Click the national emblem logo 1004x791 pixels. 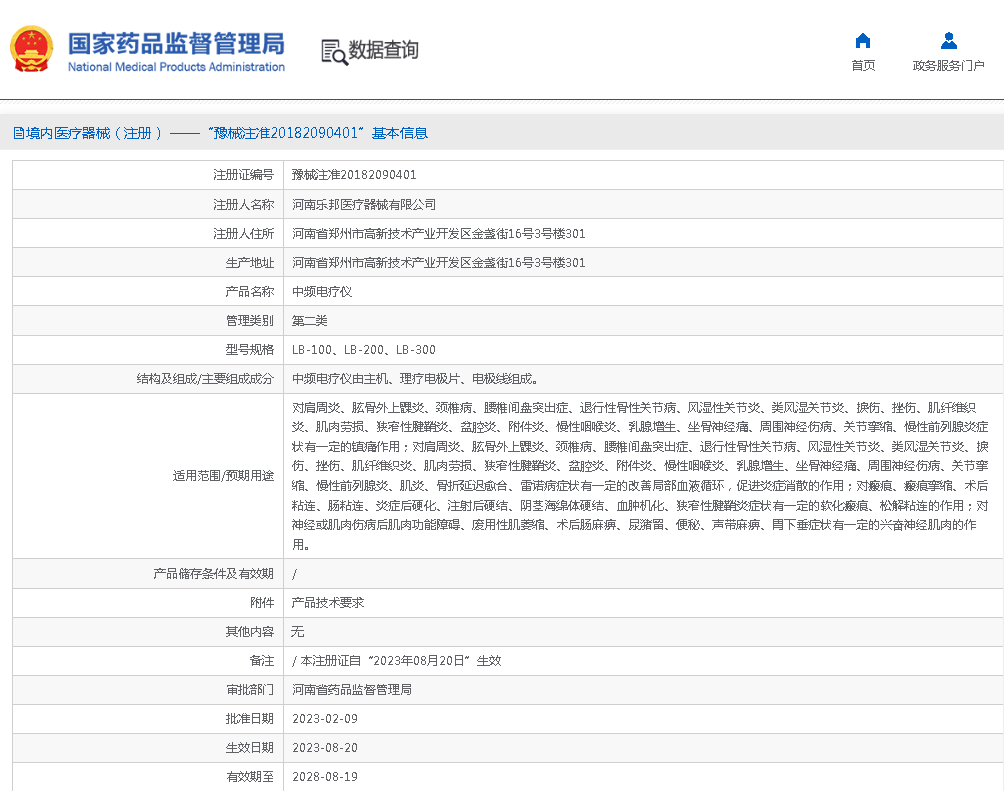32,50
